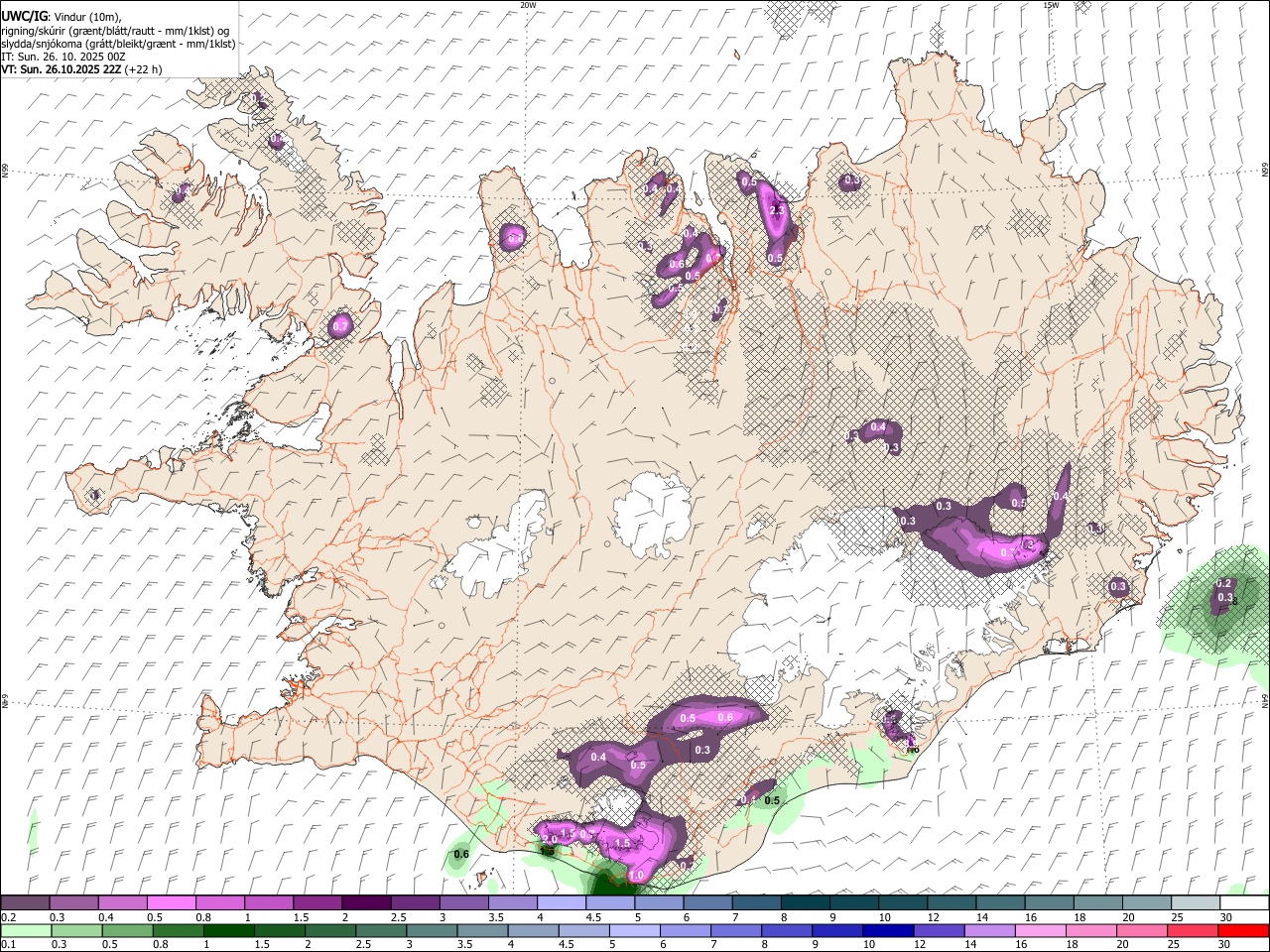Click the dark purple 2 swatch in the purple legend
The width and height of the screenshot is (1270, 952).
pyautogui.click(x=365, y=903)
